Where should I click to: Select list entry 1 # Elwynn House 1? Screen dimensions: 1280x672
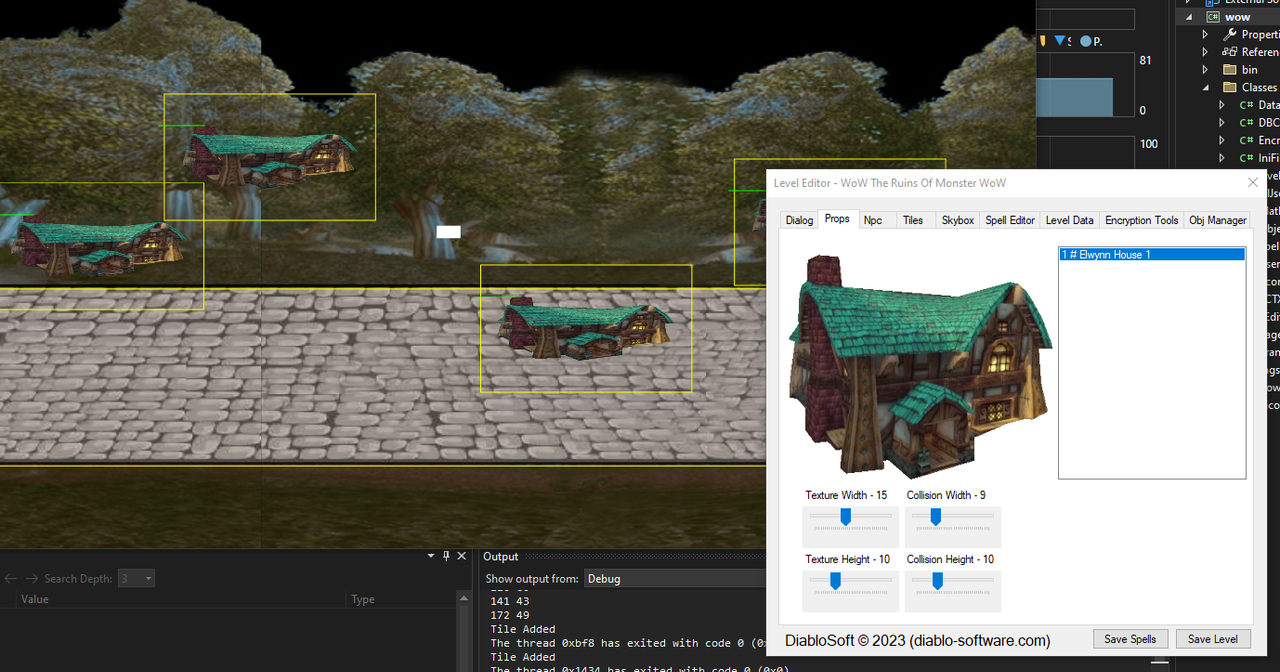click(x=1152, y=255)
